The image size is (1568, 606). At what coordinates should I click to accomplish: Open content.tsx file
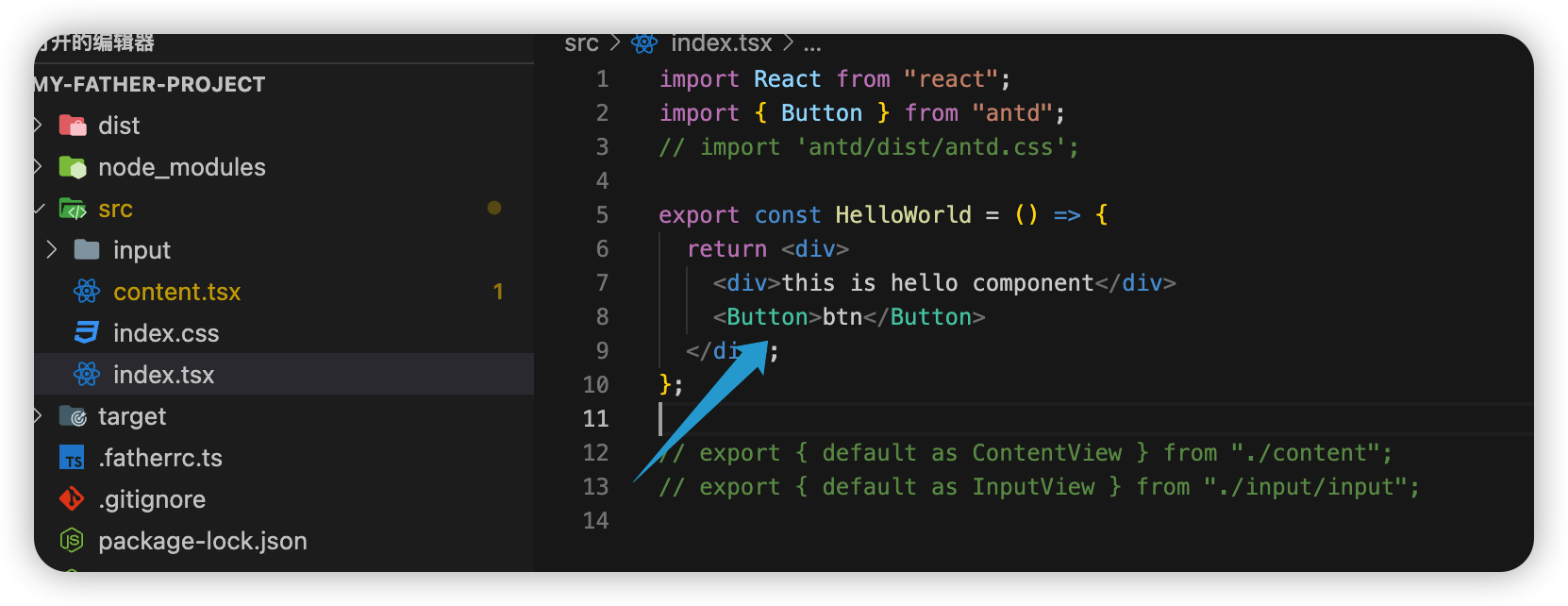pyautogui.click(x=177, y=292)
